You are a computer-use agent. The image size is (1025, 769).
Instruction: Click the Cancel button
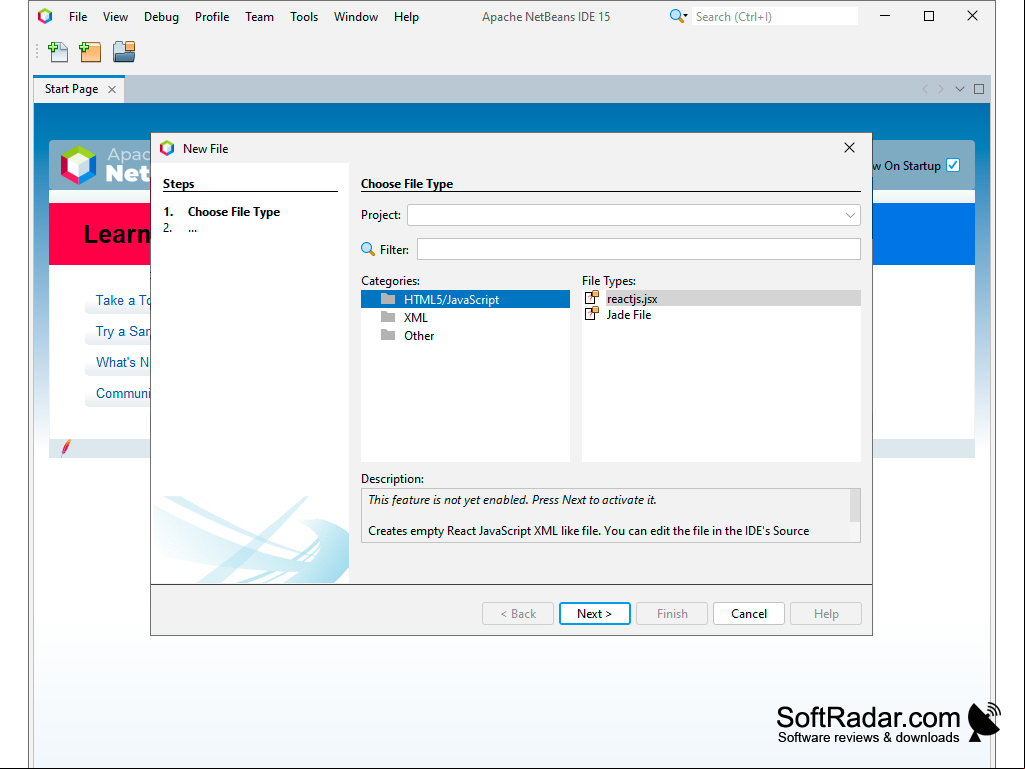coord(748,613)
